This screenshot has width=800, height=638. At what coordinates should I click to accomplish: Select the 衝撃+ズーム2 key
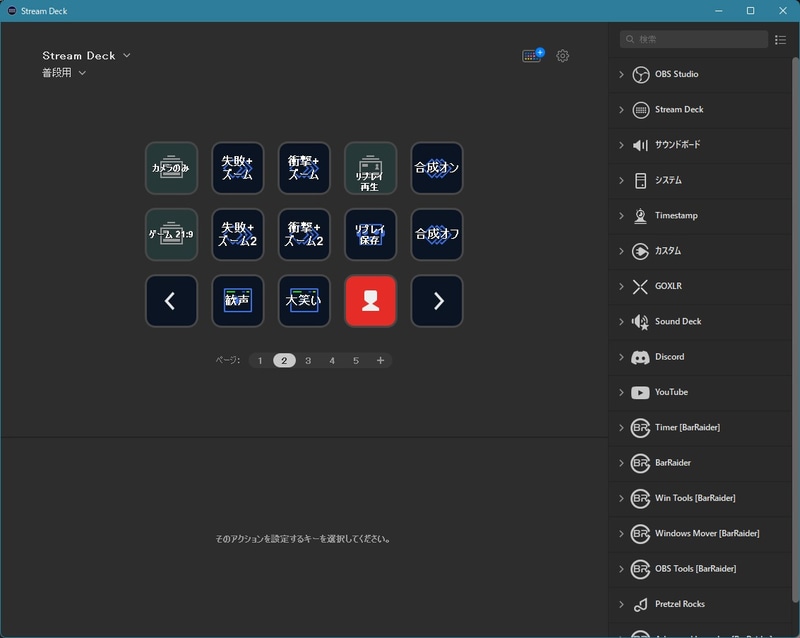(304, 234)
